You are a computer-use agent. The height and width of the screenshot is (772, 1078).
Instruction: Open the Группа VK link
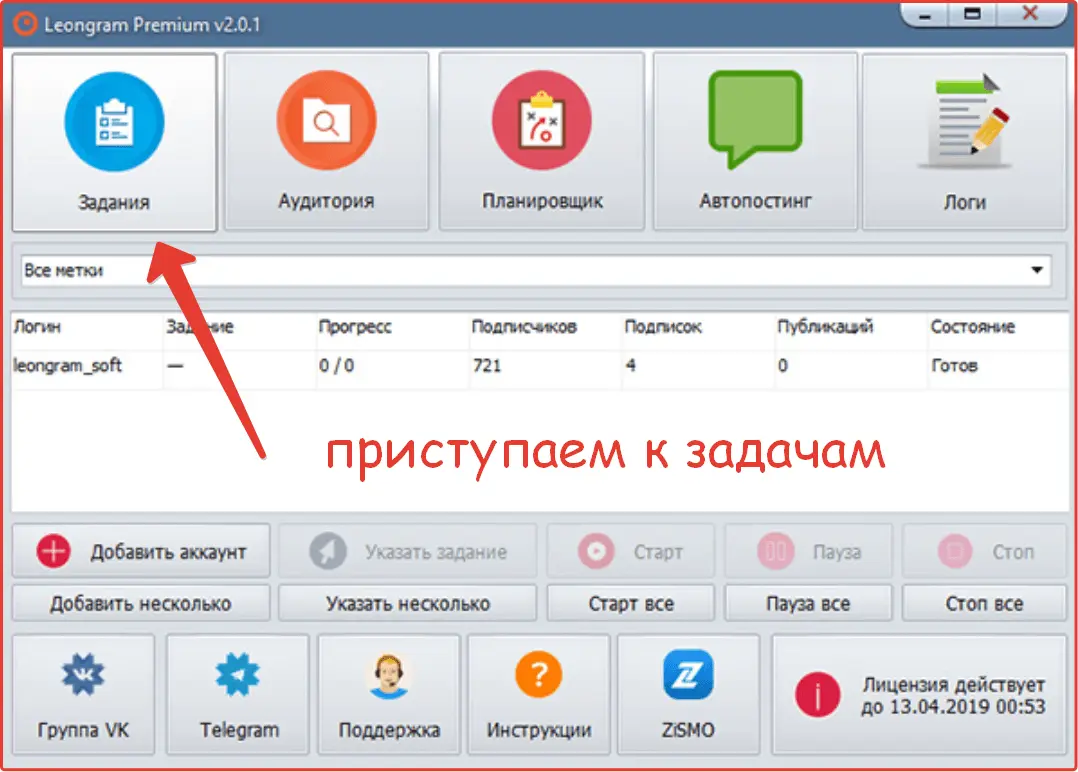tap(83, 694)
